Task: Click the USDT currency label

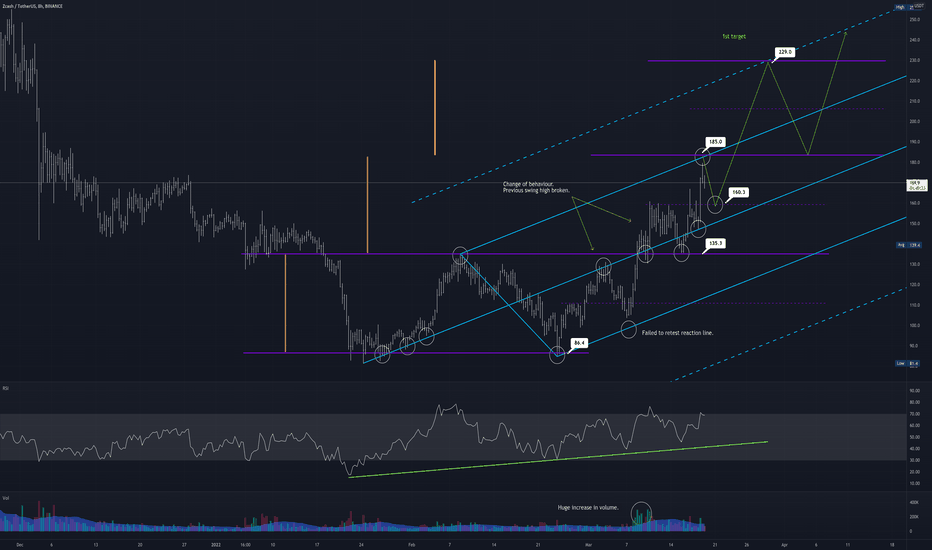Action: pos(919,5)
